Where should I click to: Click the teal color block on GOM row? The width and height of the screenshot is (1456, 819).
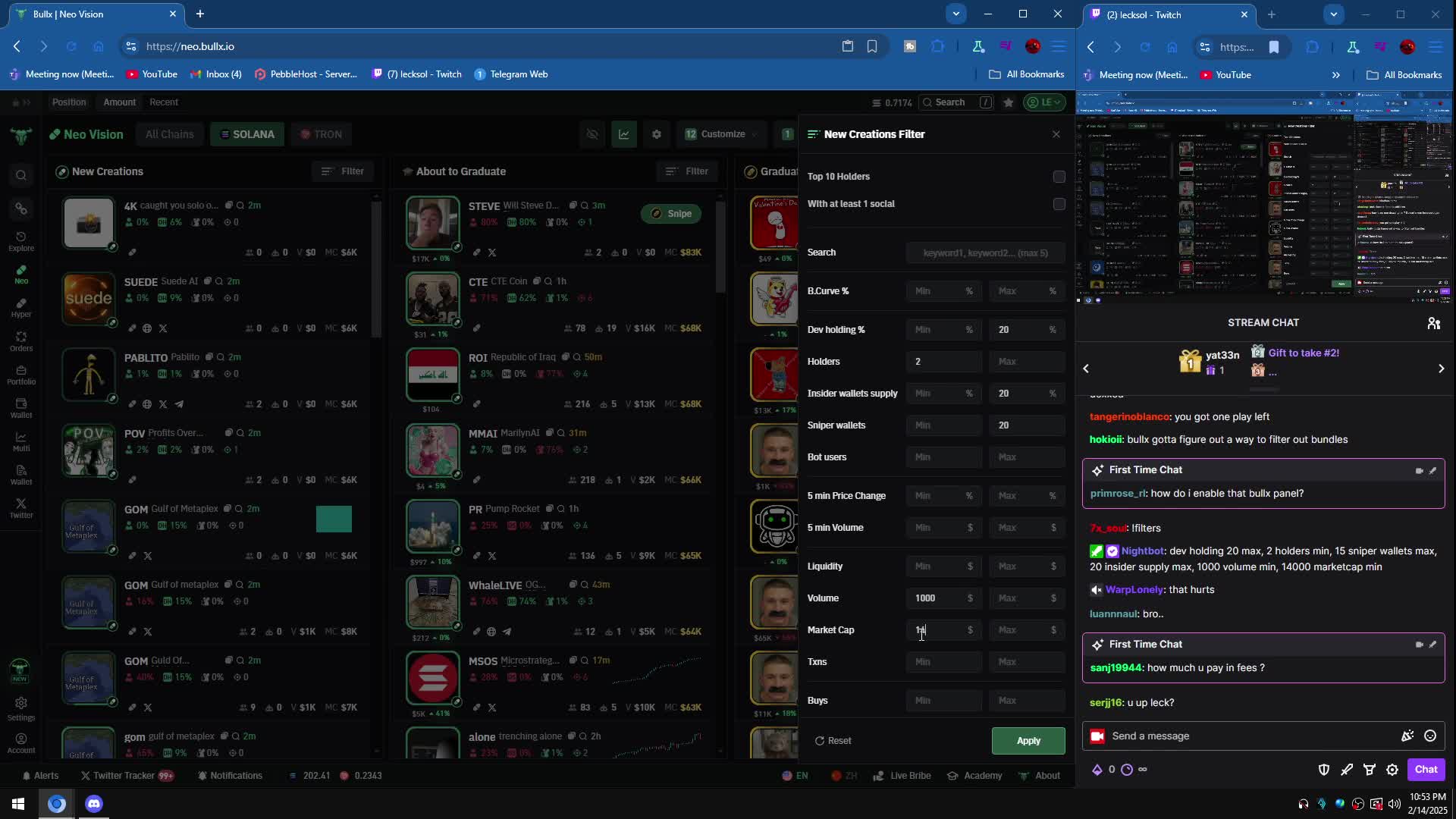point(334,519)
